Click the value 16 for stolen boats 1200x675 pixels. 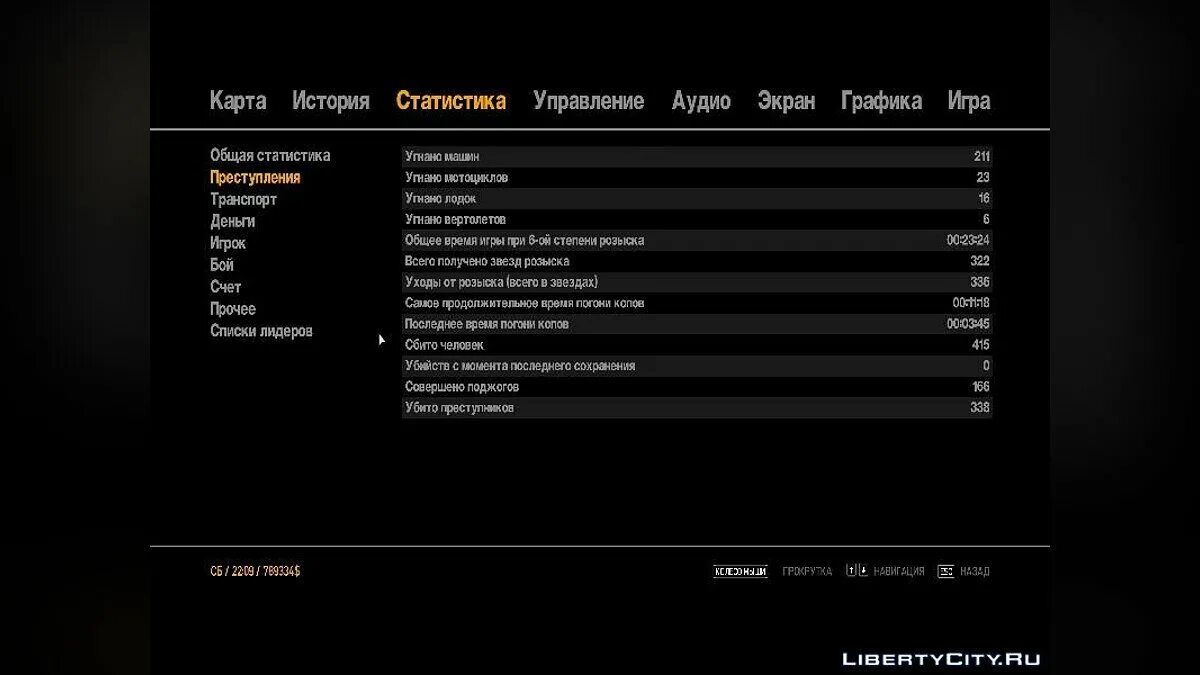coord(984,198)
